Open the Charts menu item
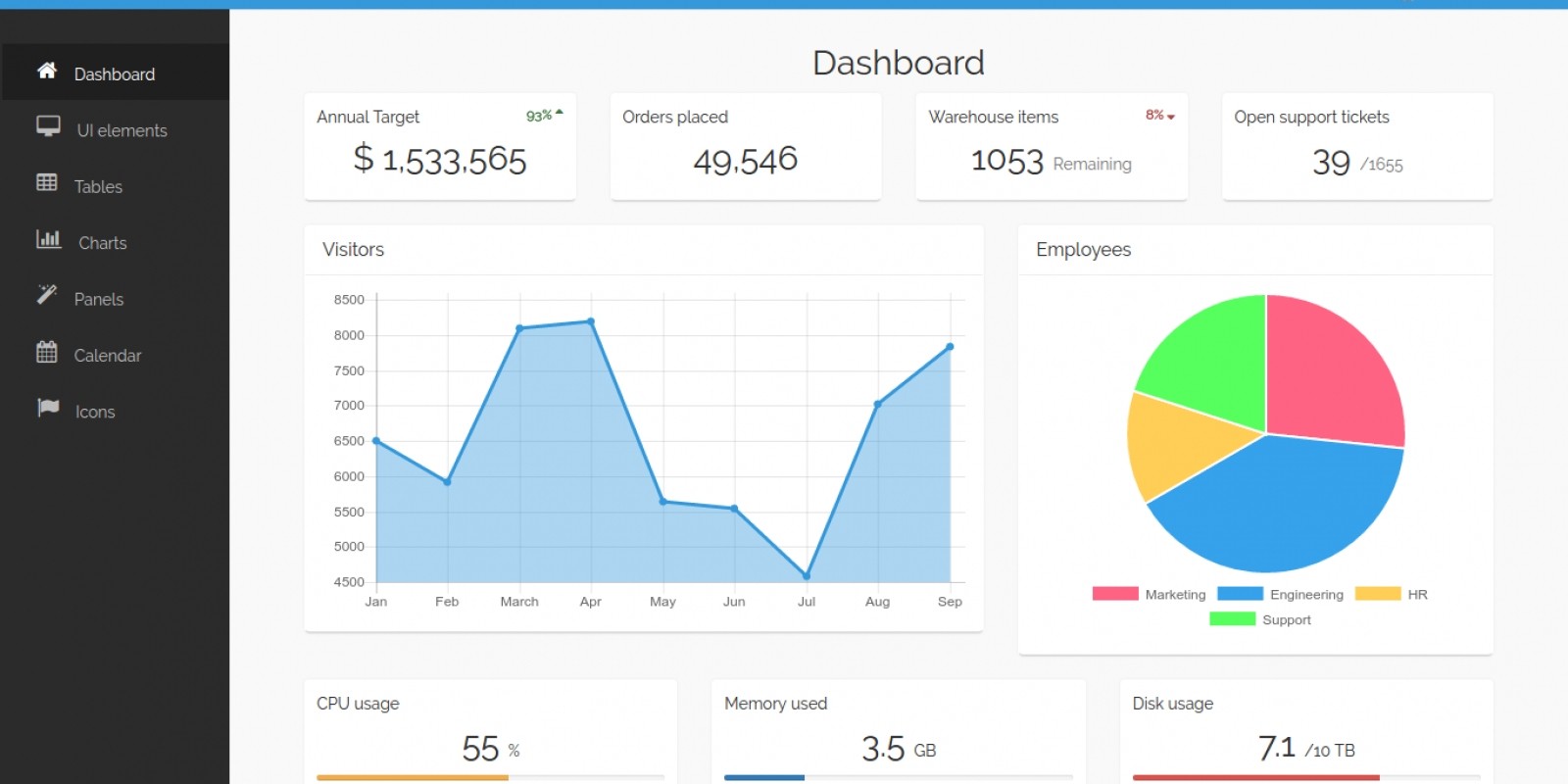Viewport: 1568px width, 784px height. tap(102, 243)
